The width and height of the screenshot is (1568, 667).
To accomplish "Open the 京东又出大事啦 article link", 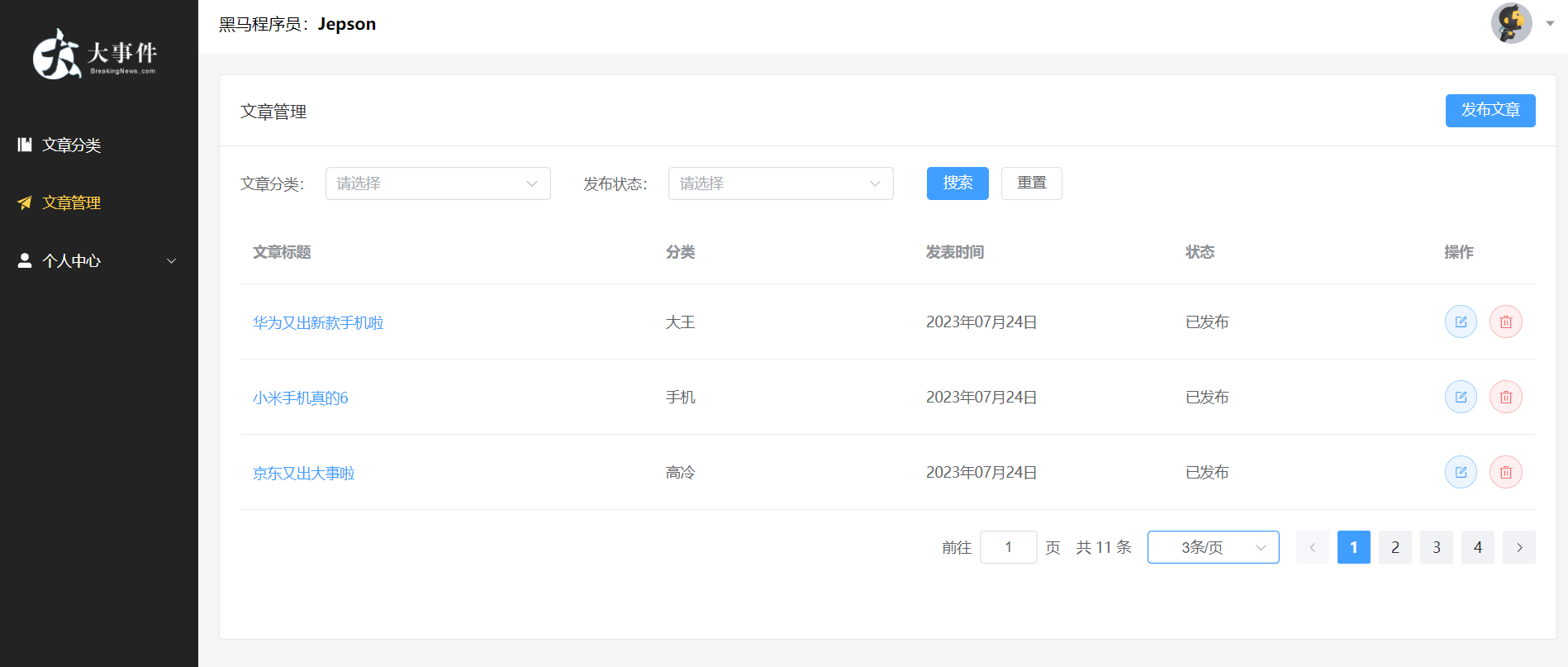I will (303, 473).
